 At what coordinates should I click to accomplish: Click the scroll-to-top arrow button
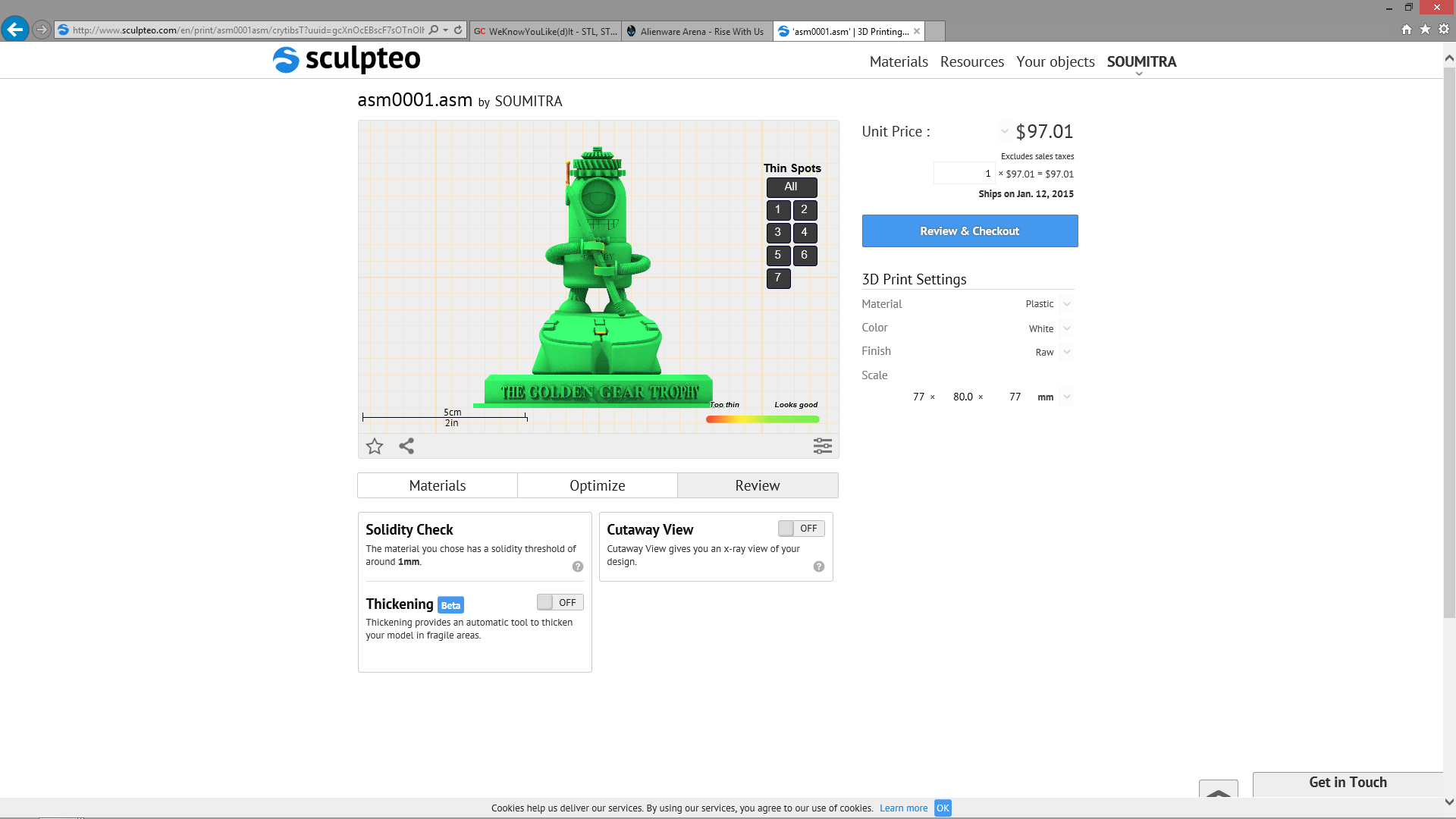tap(1219, 789)
